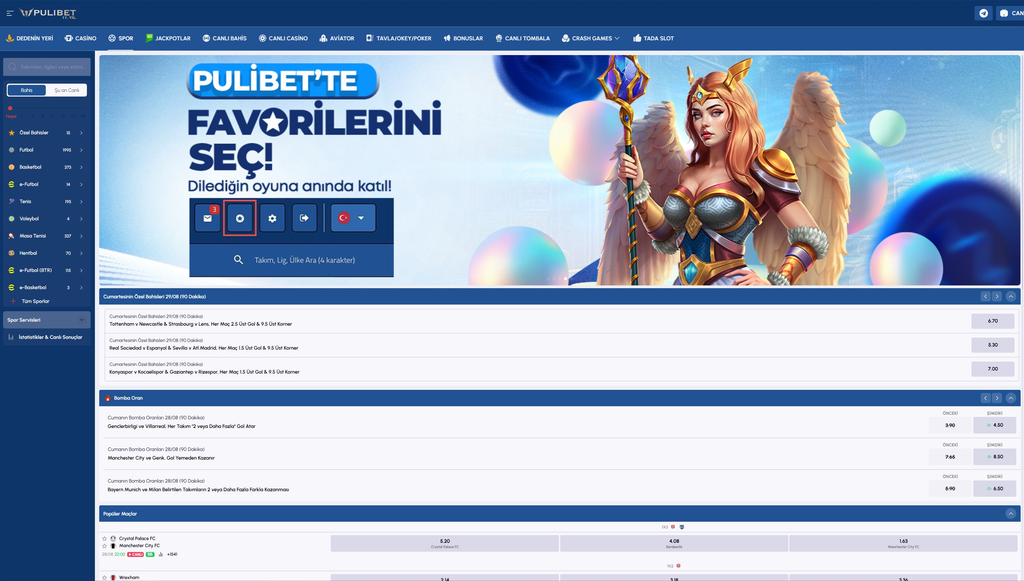Open the Casino menu item
This screenshot has height=581, width=1024.
80,39
